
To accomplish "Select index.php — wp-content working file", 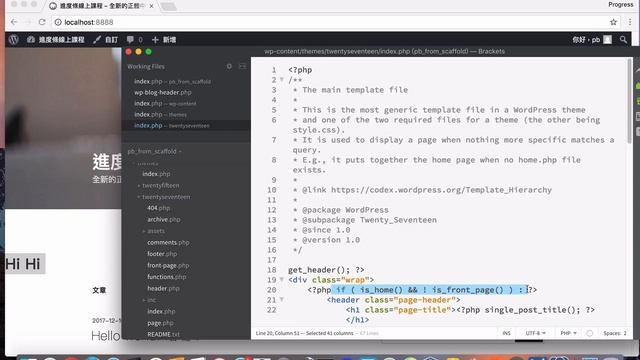I will pos(186,104).
